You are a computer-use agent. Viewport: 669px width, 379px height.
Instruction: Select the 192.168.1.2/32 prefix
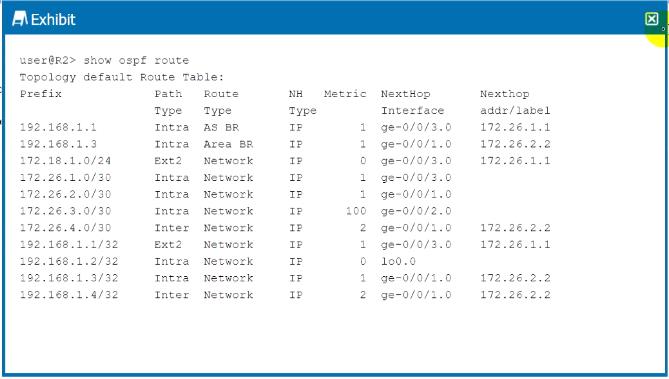(x=69, y=261)
